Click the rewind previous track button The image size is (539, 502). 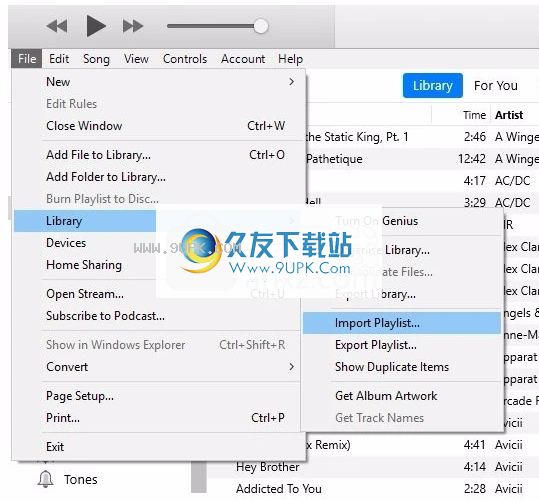pos(57,26)
